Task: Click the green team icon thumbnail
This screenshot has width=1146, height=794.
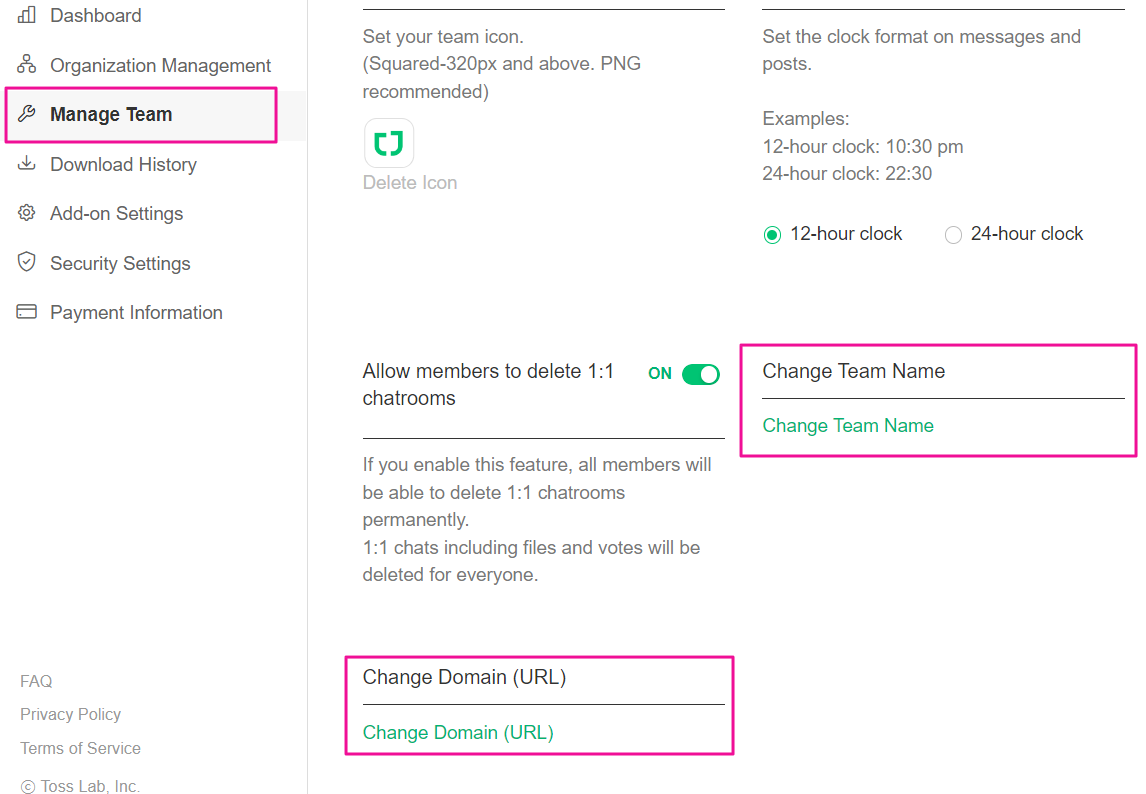Action: [388, 144]
